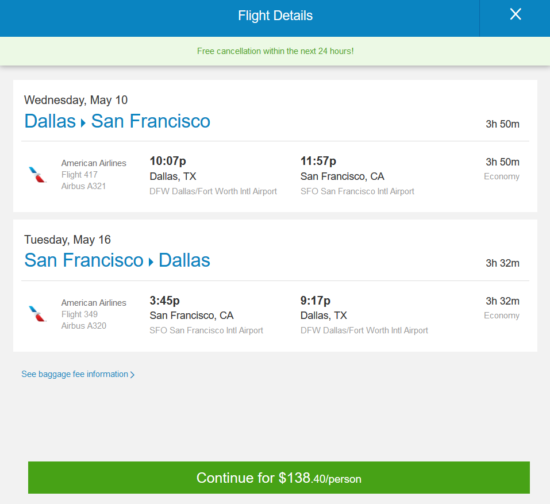This screenshot has width=550, height=504.
Task: Click the Wednesday, May 10 date label
Action: point(76,100)
